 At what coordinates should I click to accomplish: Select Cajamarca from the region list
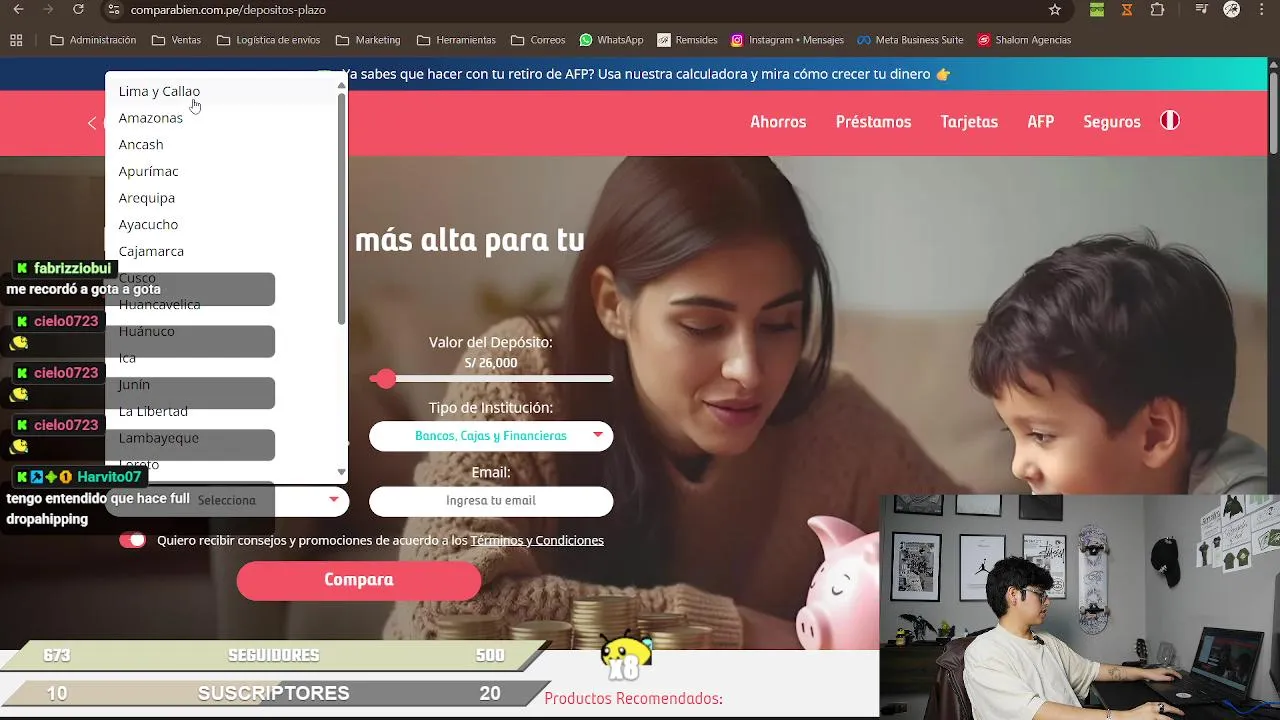[221, 251]
